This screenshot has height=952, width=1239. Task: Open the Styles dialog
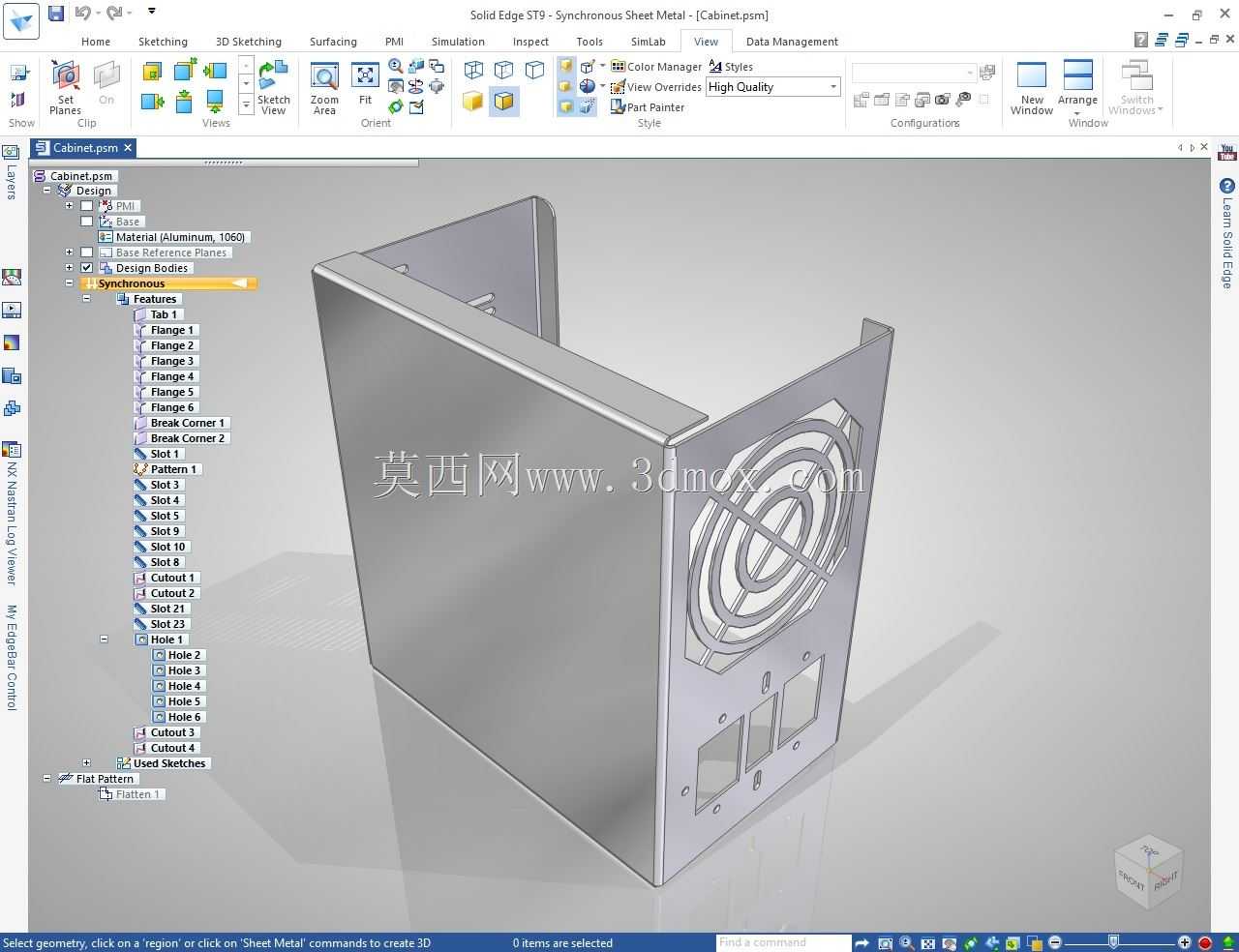pyautogui.click(x=731, y=67)
